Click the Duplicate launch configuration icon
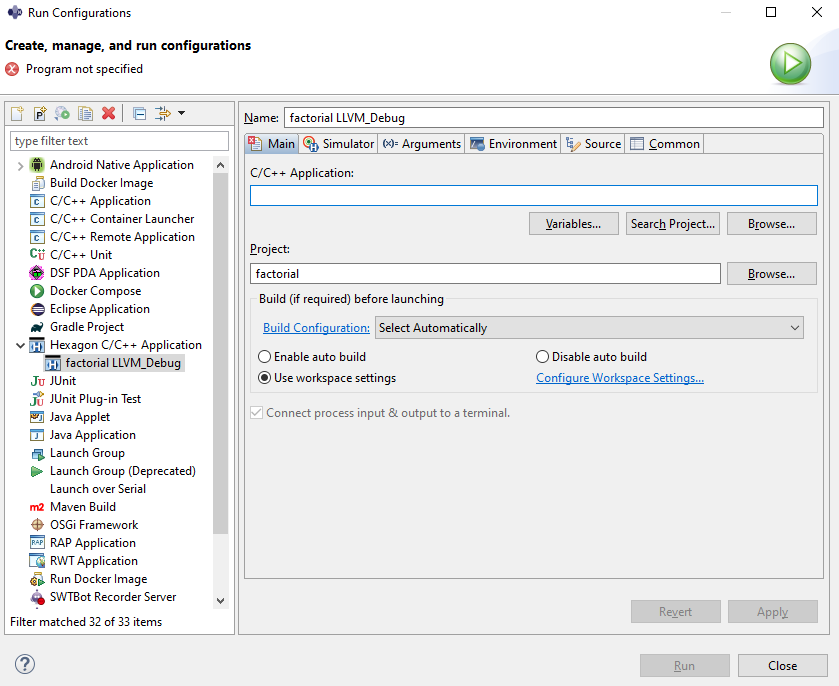Image resolution: width=839 pixels, height=686 pixels. pos(85,113)
